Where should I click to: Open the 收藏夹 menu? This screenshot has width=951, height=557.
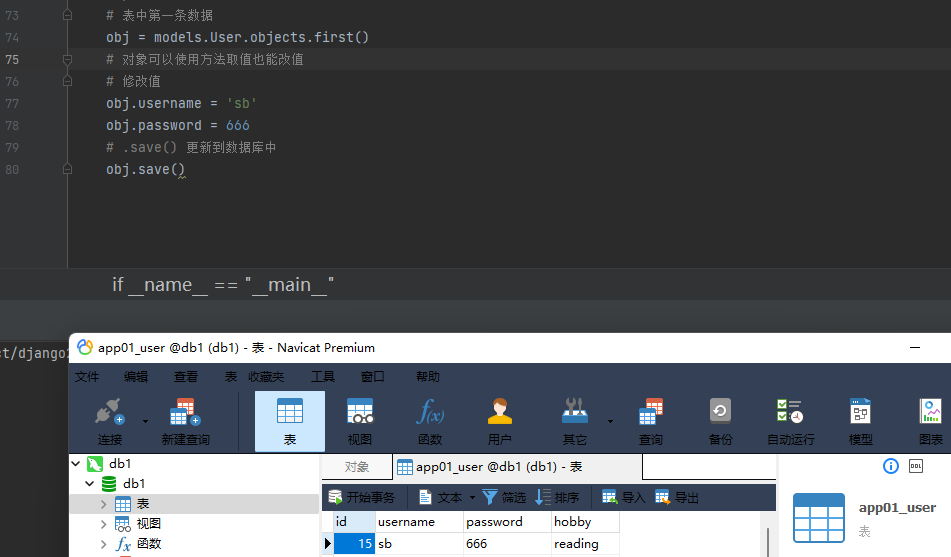tap(266, 377)
